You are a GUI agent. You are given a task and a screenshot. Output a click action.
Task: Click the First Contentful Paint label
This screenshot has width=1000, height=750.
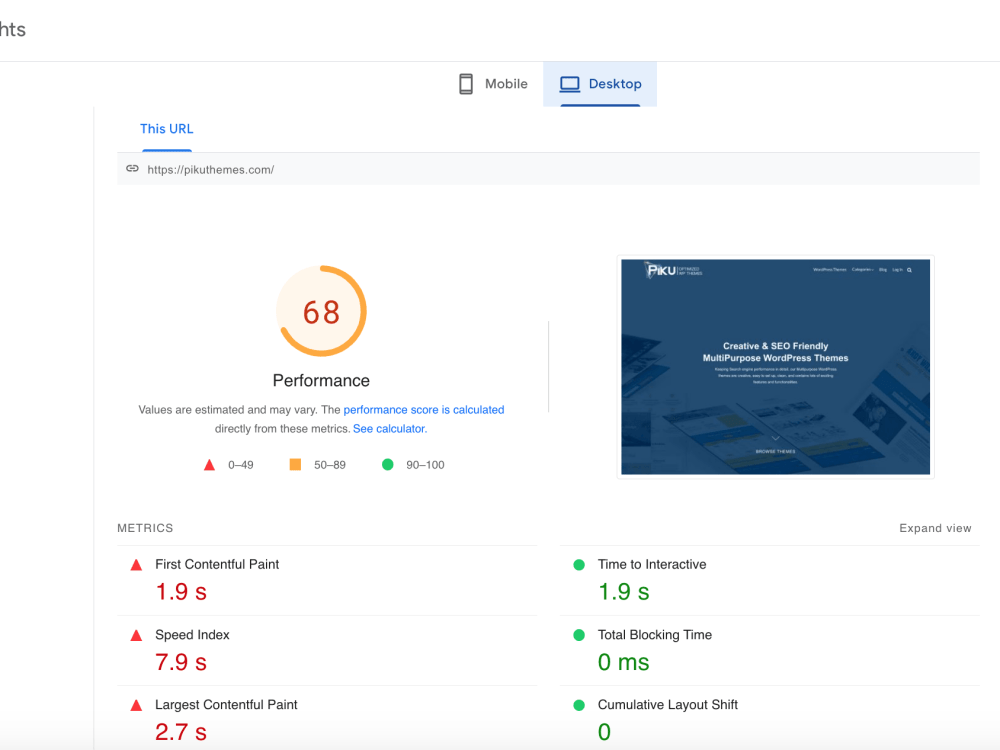point(217,564)
